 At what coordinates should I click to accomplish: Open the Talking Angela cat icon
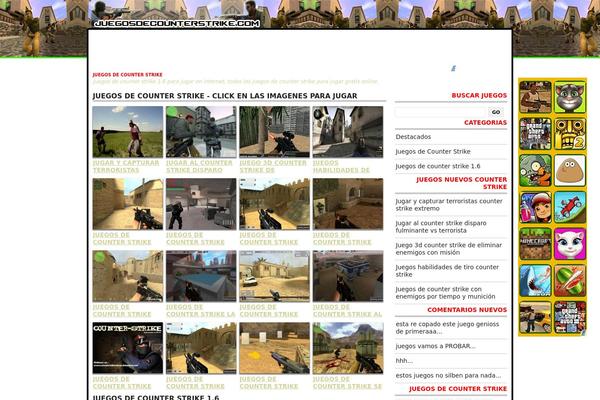(570, 244)
